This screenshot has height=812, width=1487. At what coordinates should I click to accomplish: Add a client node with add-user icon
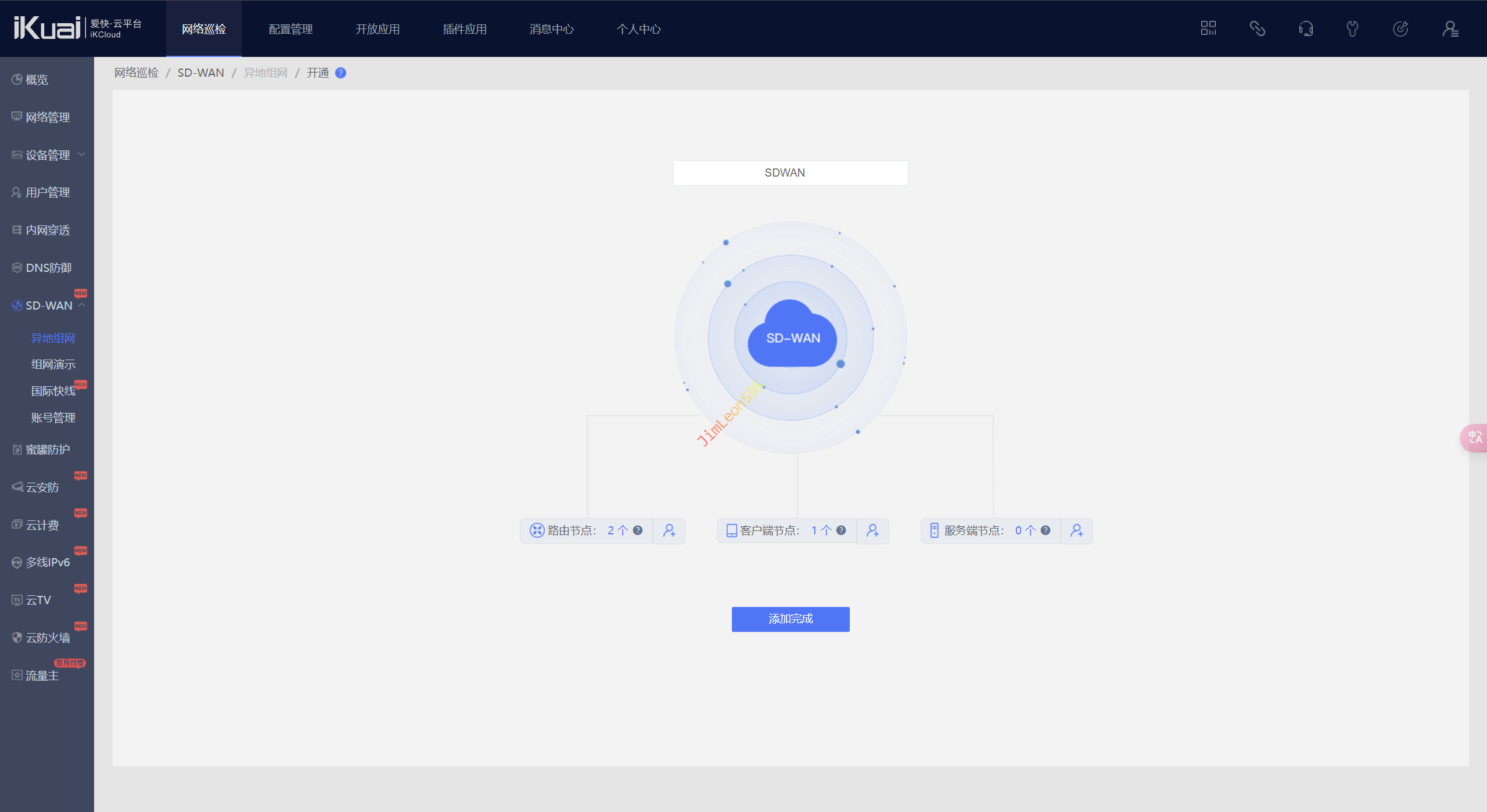pos(872,530)
